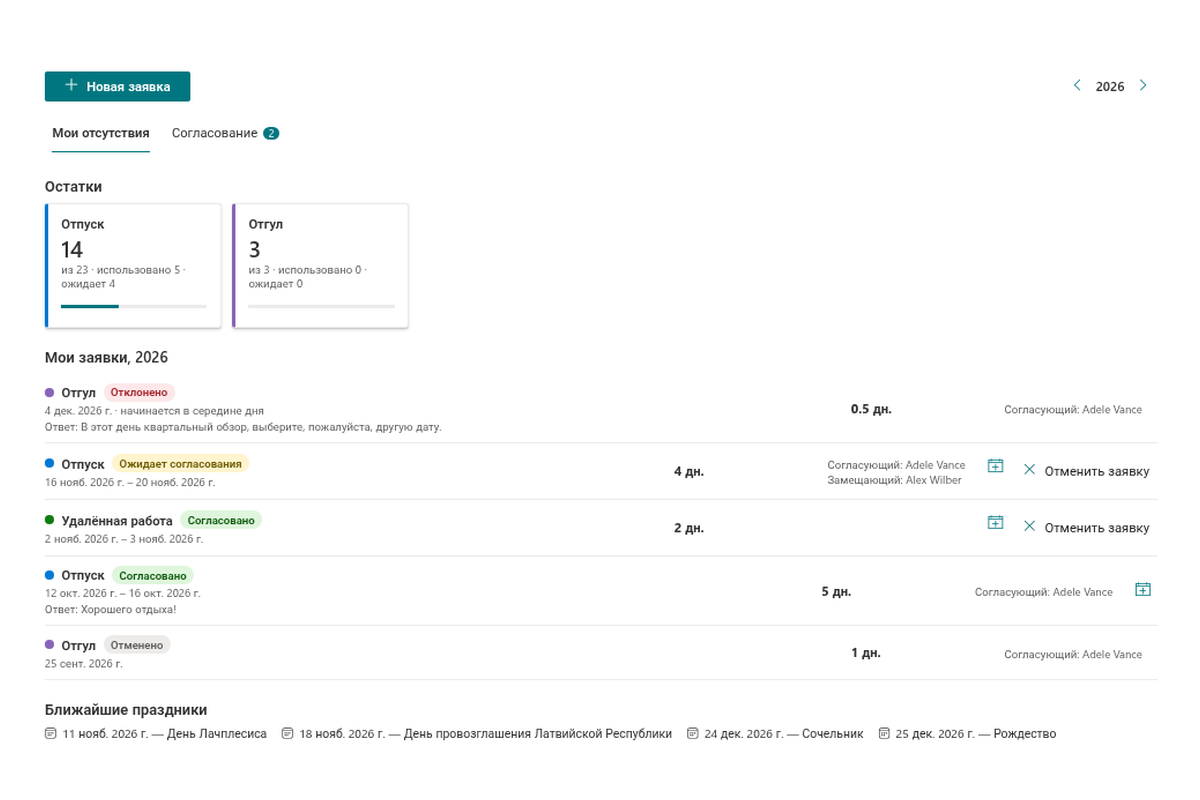
Task: Click the calendar icon beside День Лачплесиса
Action: (51, 734)
